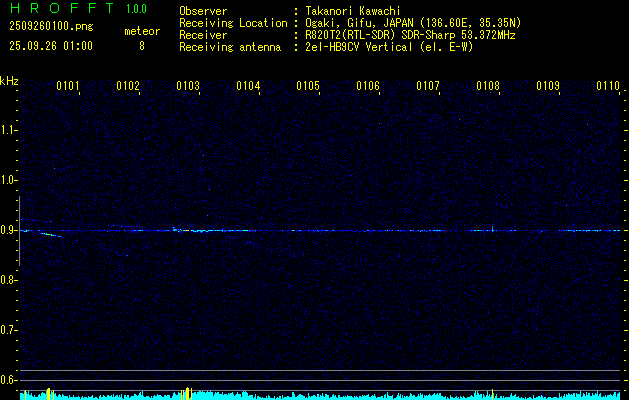
Task: Click receiver R820T2(RTL-SDR) SDR-Sharp 53.372MHz
Action: (x=410, y=35)
